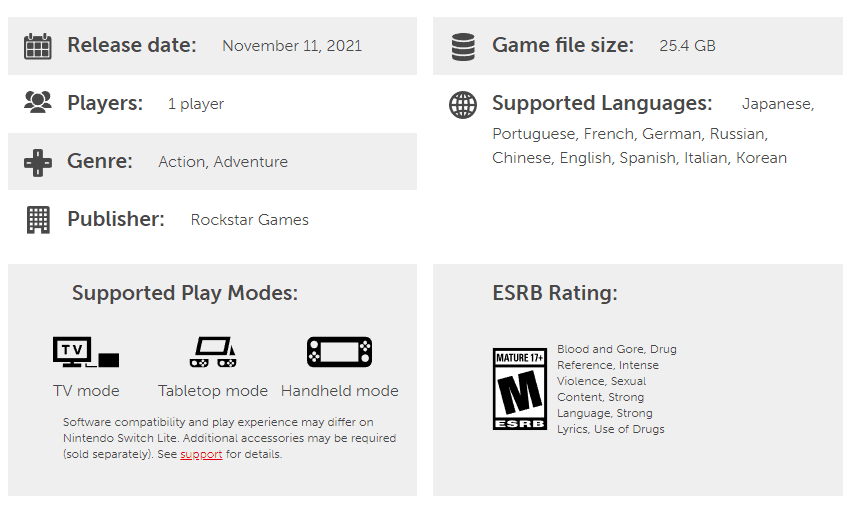Viewport: 852px width, 513px height.
Task: Click the Handheld mode label
Action: click(x=340, y=391)
